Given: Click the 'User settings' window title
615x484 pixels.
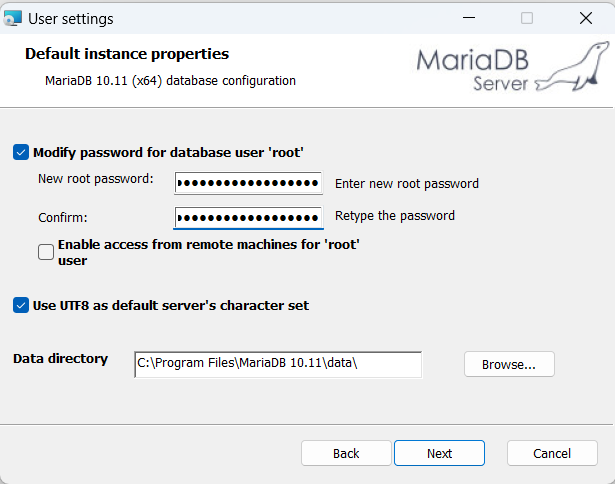Looking at the screenshot, I should click(70, 18).
